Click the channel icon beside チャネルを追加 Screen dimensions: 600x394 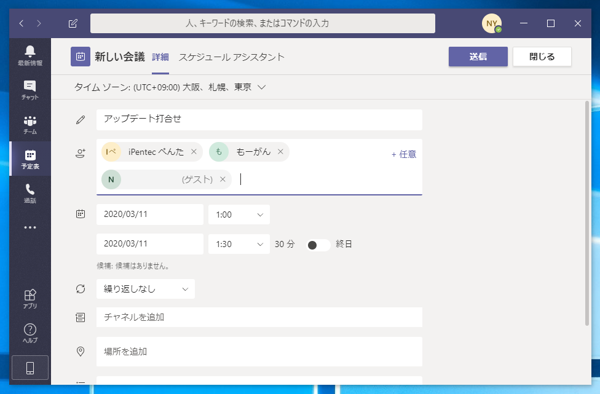click(80, 317)
